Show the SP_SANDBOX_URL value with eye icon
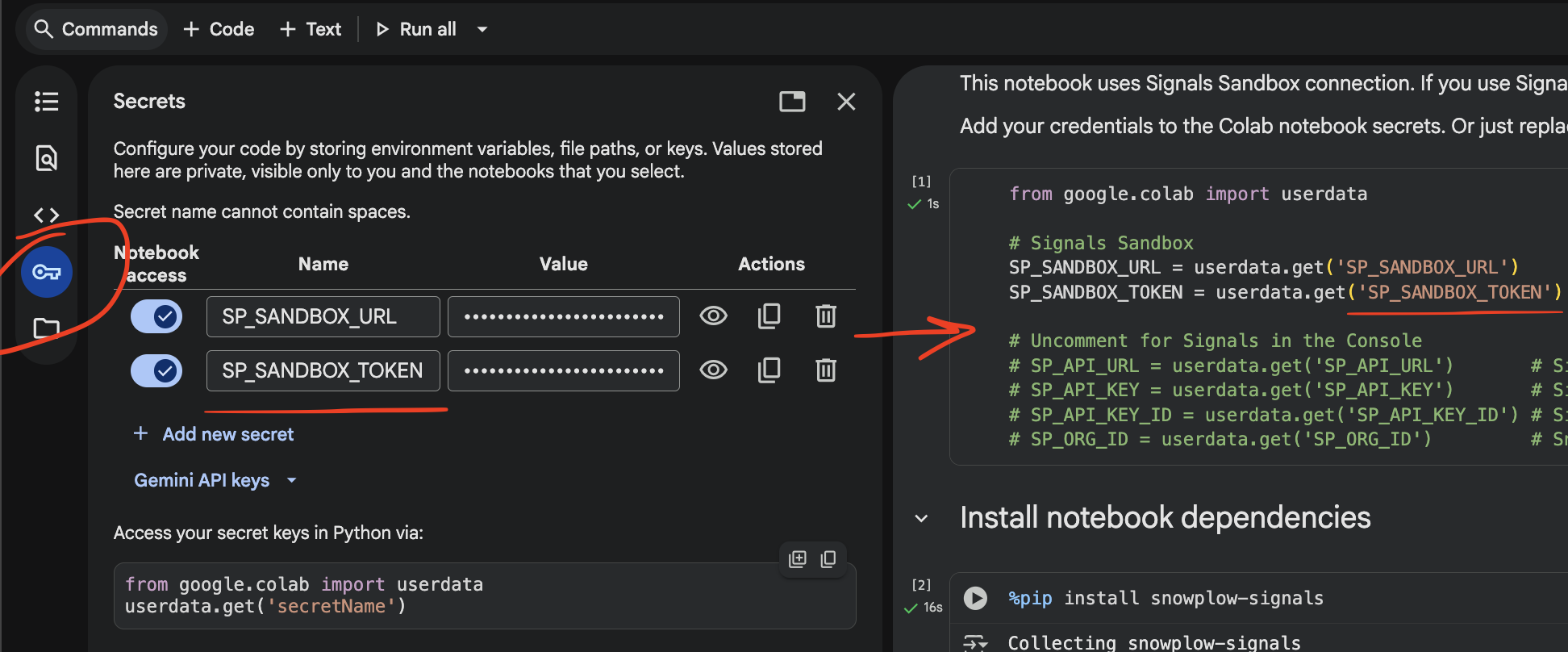 pos(713,316)
